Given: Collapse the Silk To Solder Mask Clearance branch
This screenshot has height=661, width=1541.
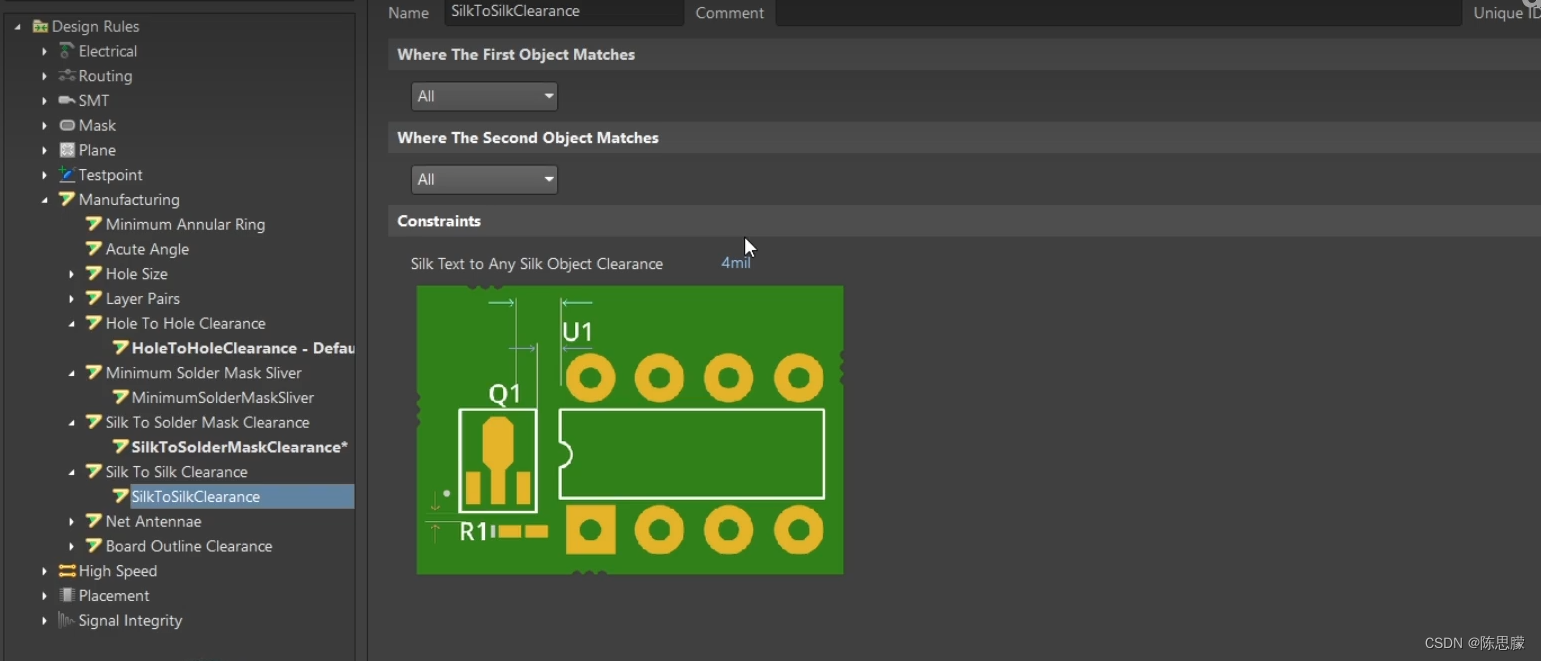Looking at the screenshot, I should pos(71,423).
